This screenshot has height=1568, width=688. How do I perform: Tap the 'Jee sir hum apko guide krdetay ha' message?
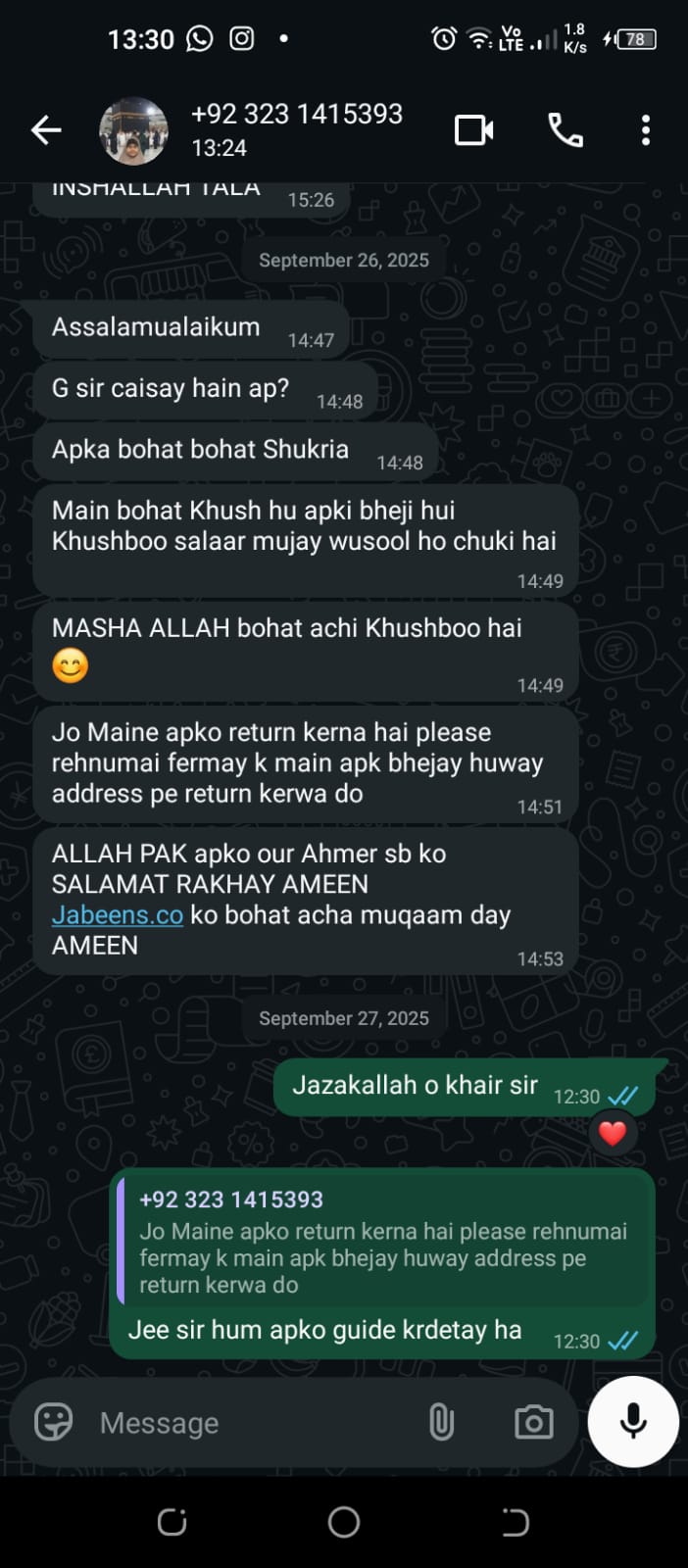[324, 1331]
